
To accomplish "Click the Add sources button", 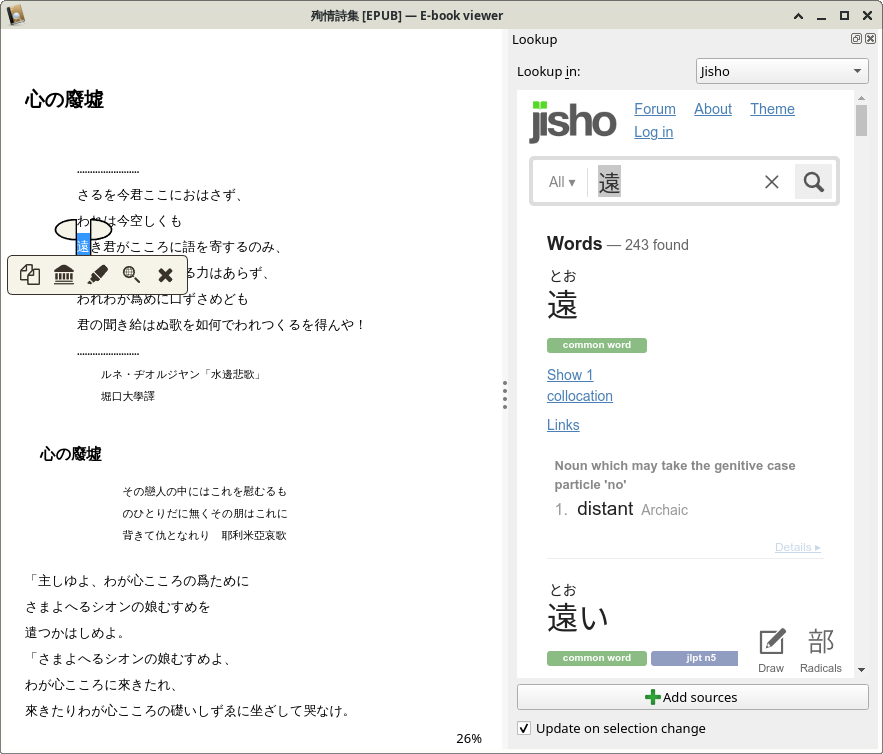I will (692, 697).
